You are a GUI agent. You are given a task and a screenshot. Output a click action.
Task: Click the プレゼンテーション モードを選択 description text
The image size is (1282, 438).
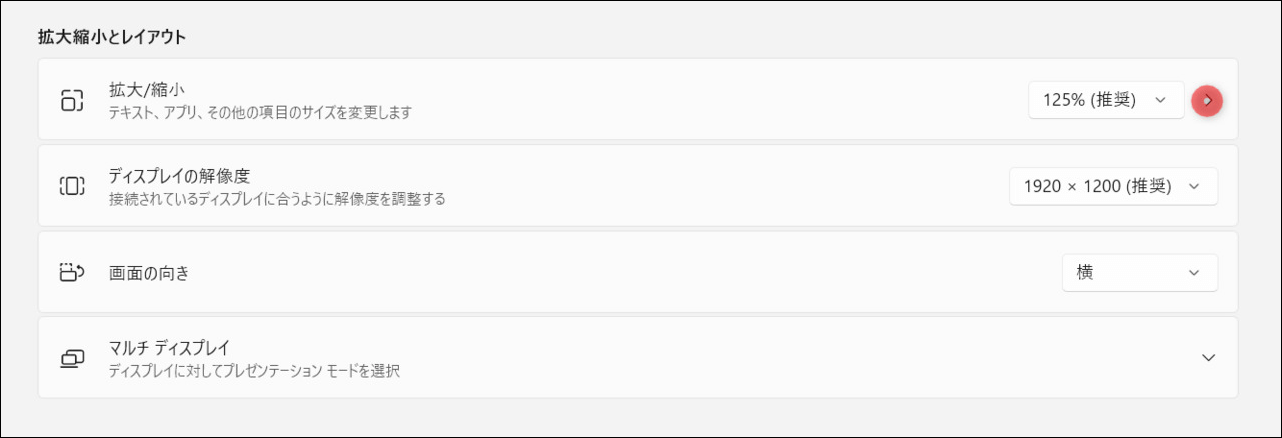(x=254, y=370)
